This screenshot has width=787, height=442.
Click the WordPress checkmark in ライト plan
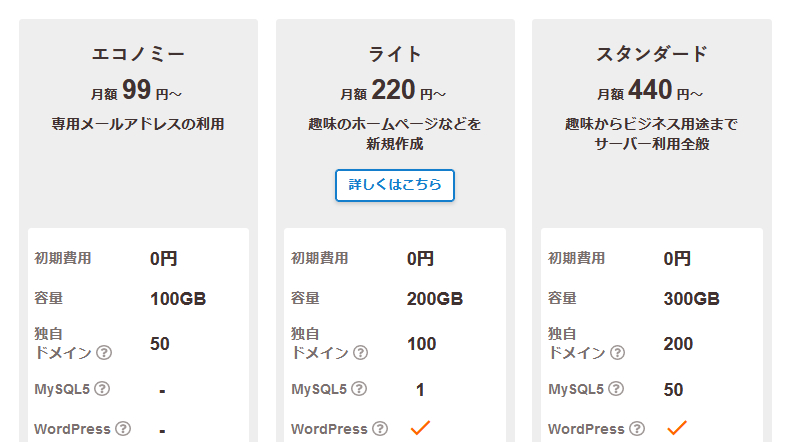coord(420,428)
